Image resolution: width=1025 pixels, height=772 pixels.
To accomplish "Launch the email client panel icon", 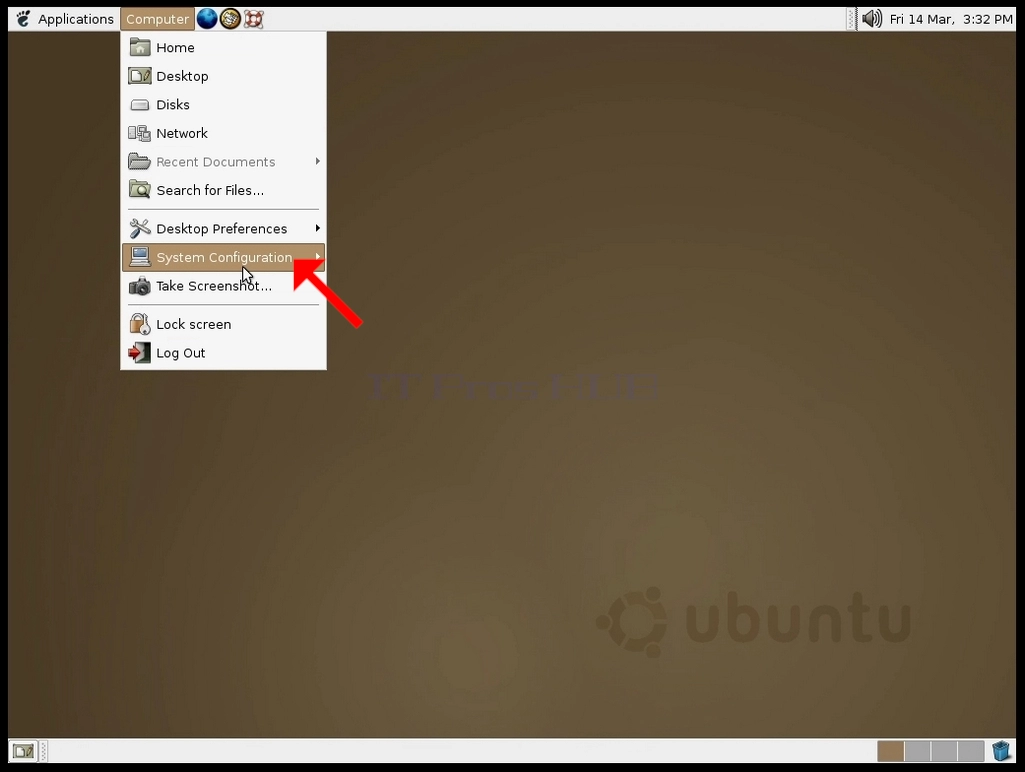I will coord(229,19).
